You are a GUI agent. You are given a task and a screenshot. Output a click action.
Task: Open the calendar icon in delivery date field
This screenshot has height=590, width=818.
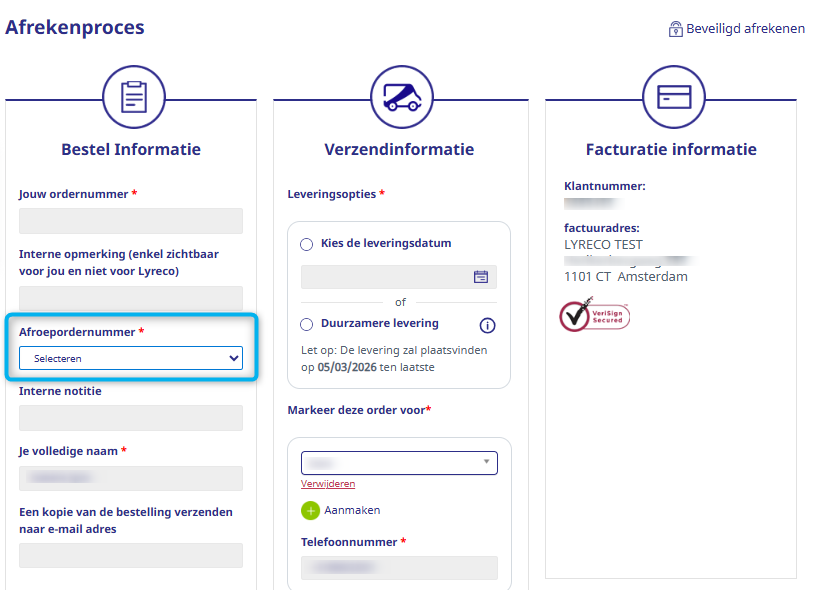coord(481,277)
